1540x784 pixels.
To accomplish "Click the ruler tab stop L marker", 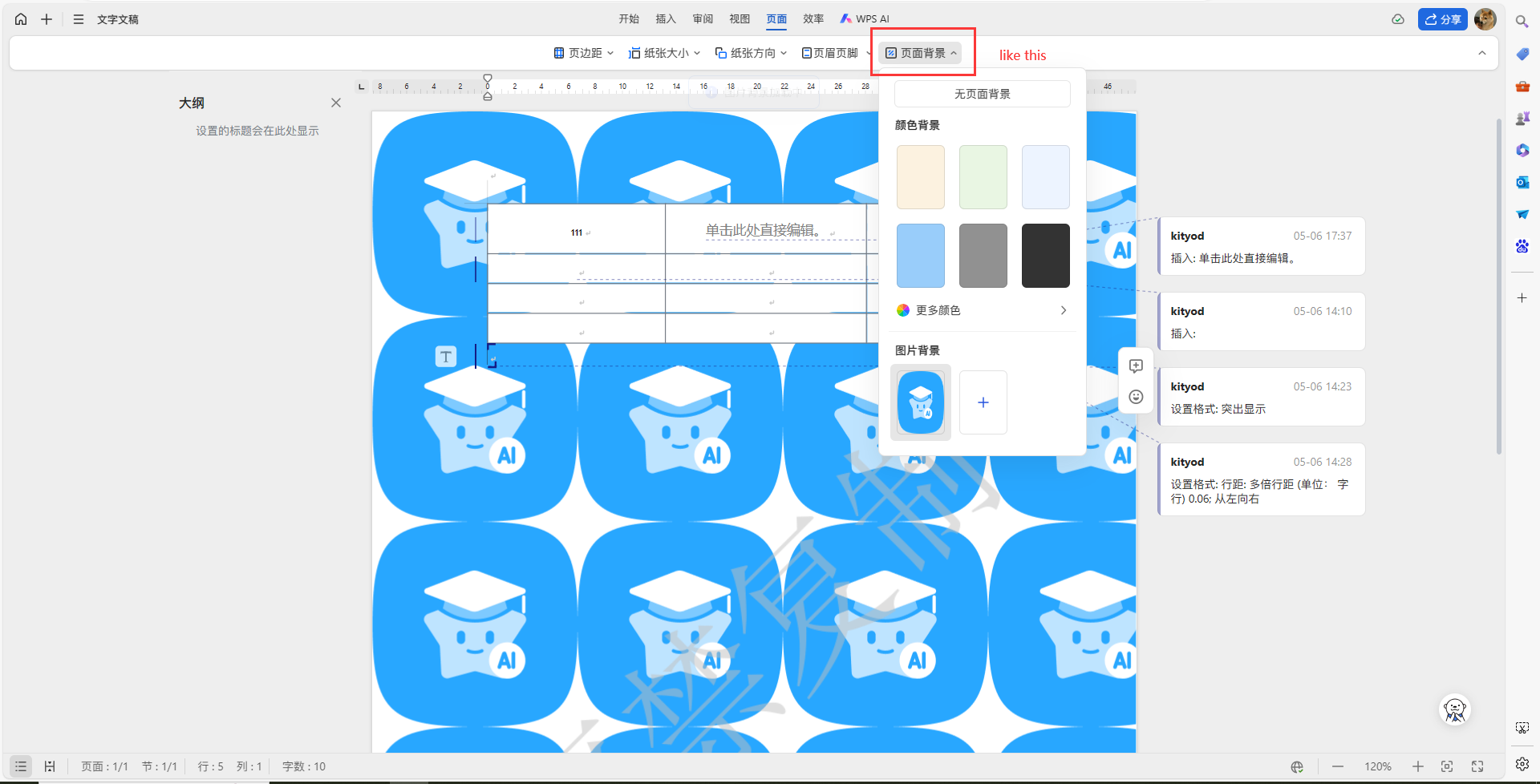I will [x=361, y=86].
